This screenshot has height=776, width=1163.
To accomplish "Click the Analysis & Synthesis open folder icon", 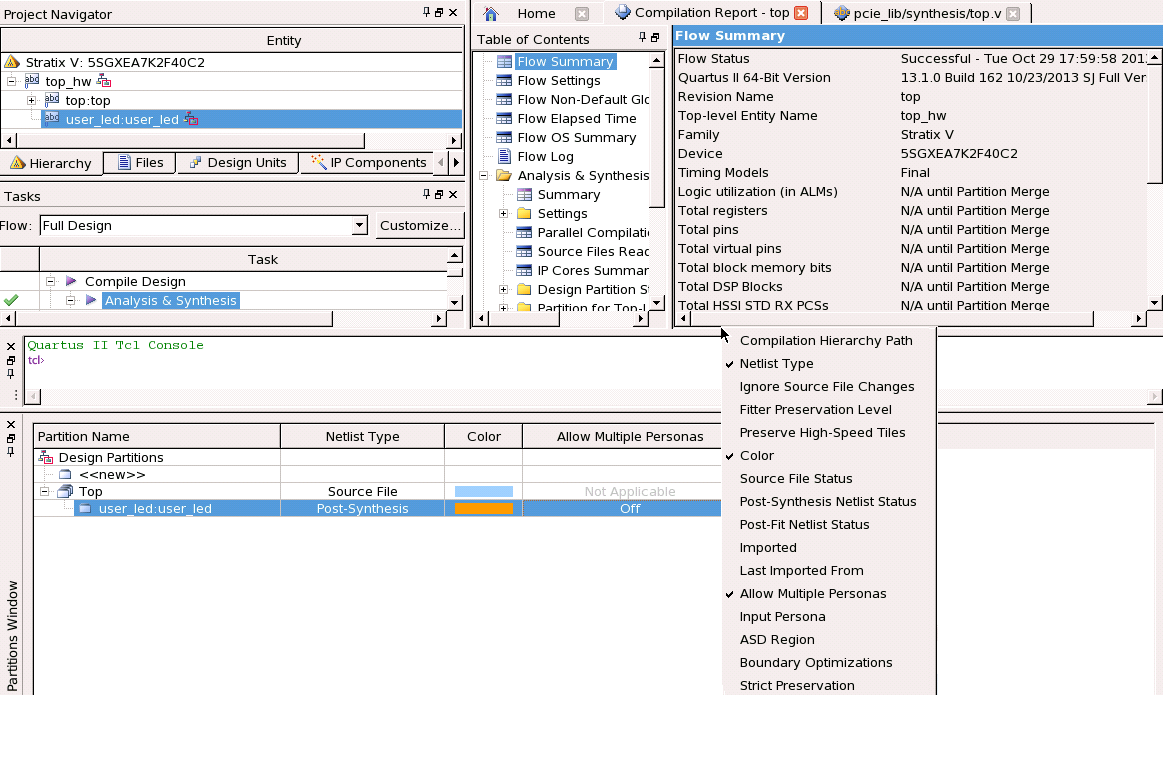I will point(504,176).
